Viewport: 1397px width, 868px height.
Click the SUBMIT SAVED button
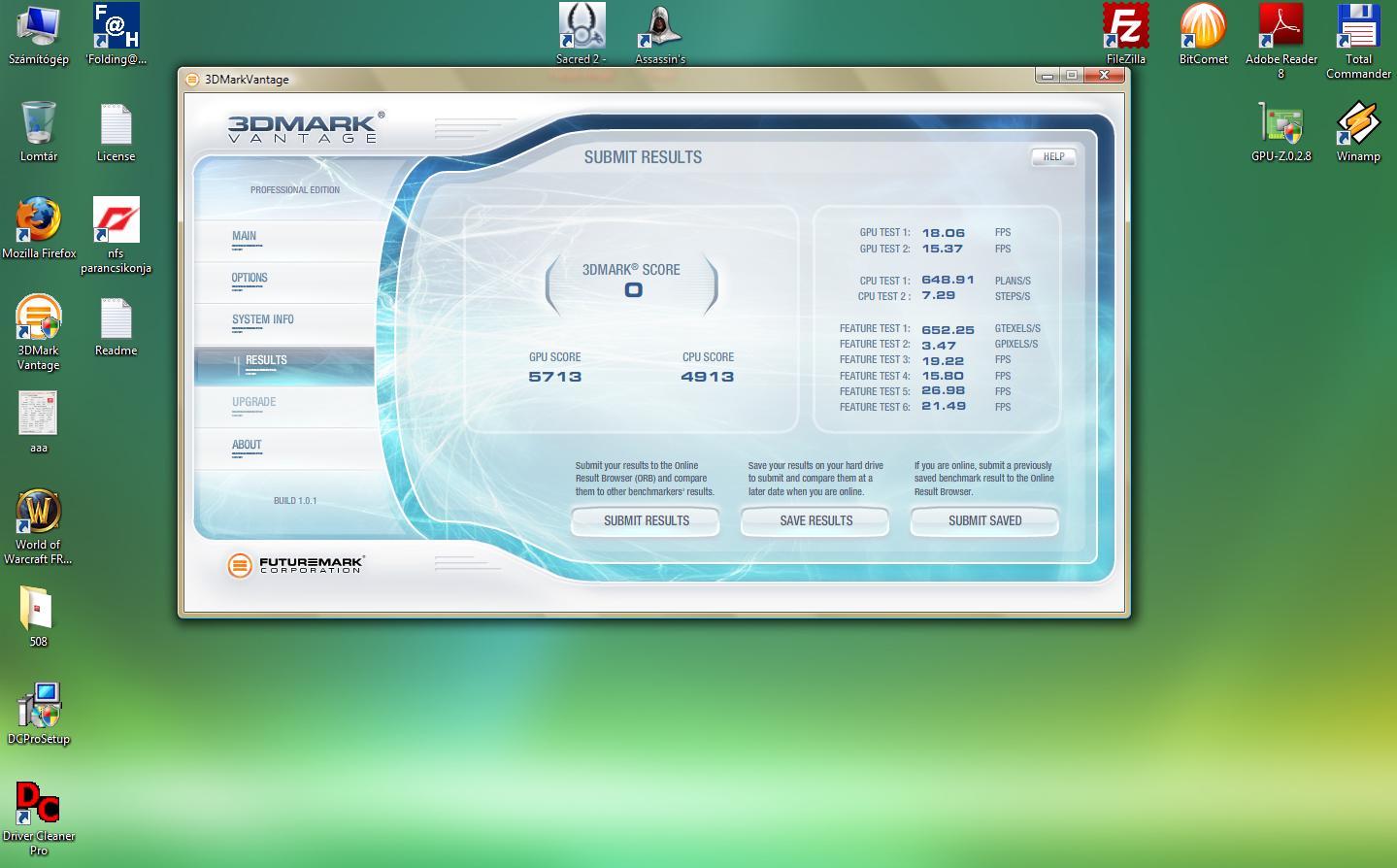click(x=984, y=521)
